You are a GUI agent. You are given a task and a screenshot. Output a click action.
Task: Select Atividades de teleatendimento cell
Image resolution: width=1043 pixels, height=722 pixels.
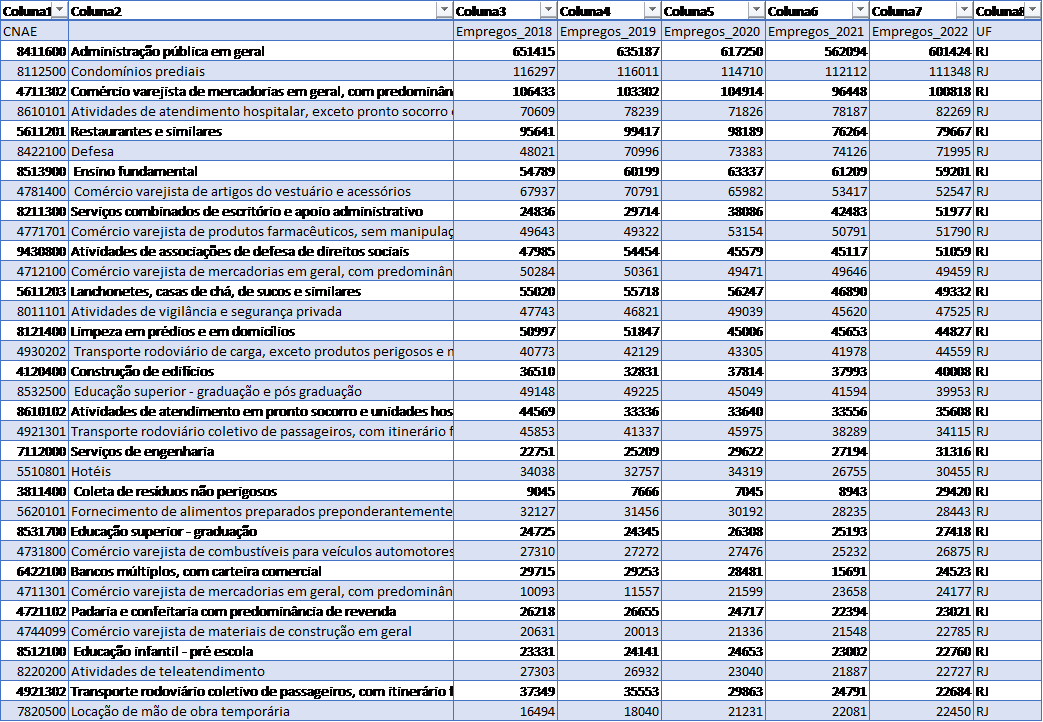click(260, 672)
